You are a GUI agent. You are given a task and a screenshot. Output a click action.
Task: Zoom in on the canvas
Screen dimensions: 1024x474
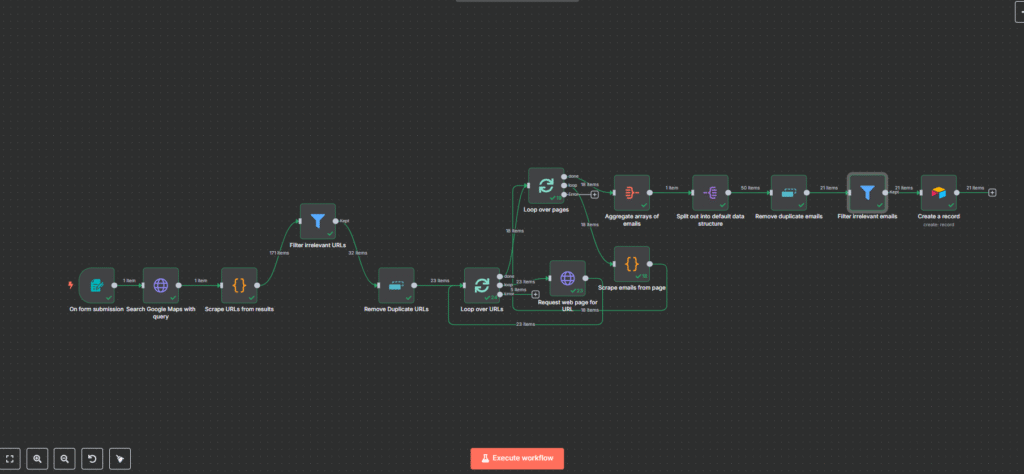[x=37, y=458]
